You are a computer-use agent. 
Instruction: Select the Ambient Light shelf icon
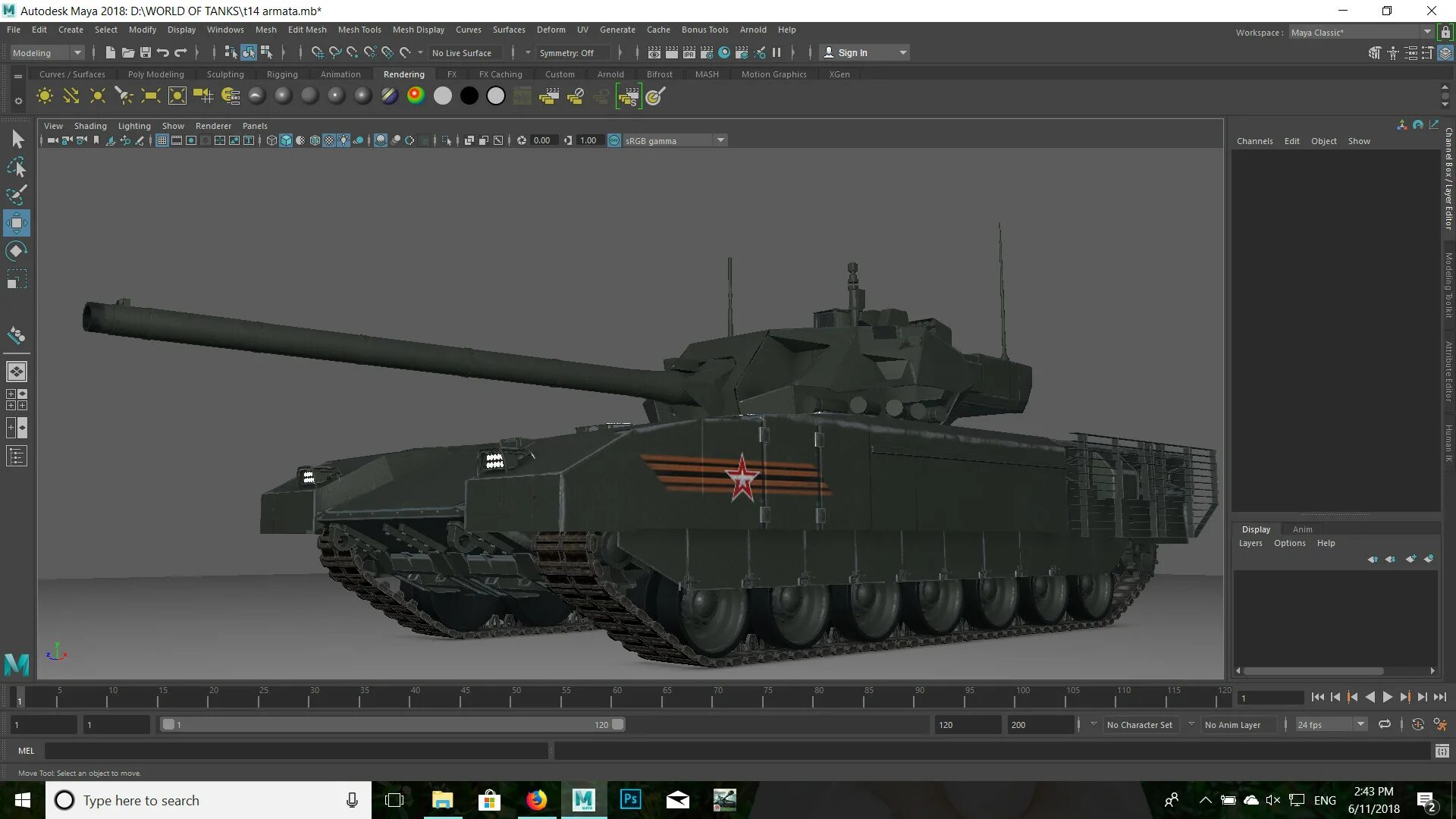pos(45,96)
